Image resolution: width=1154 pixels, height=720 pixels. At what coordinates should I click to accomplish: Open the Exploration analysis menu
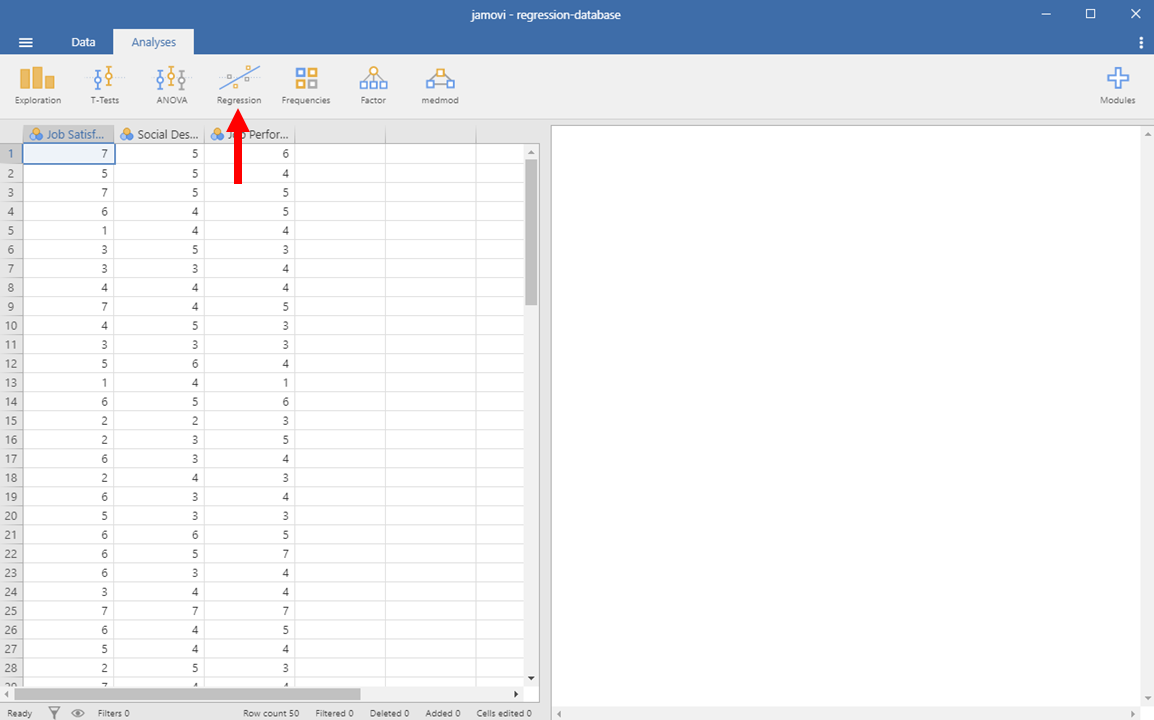point(38,85)
